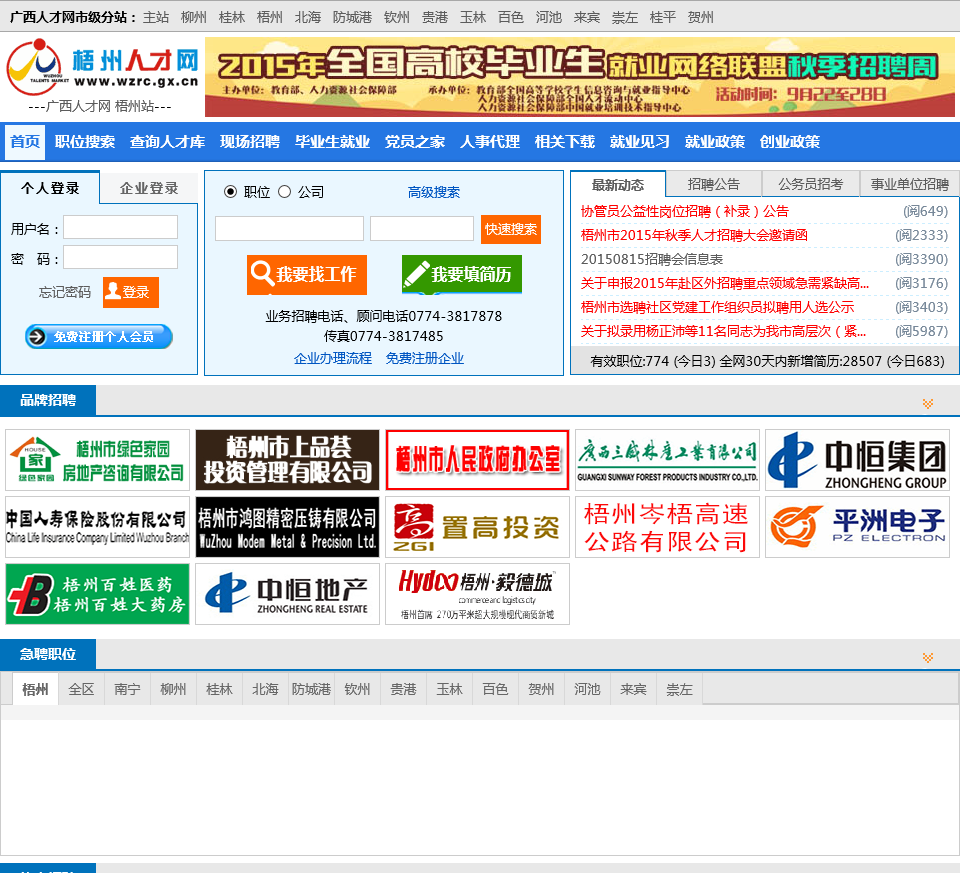Open the 免费注册企业 link

424,358
